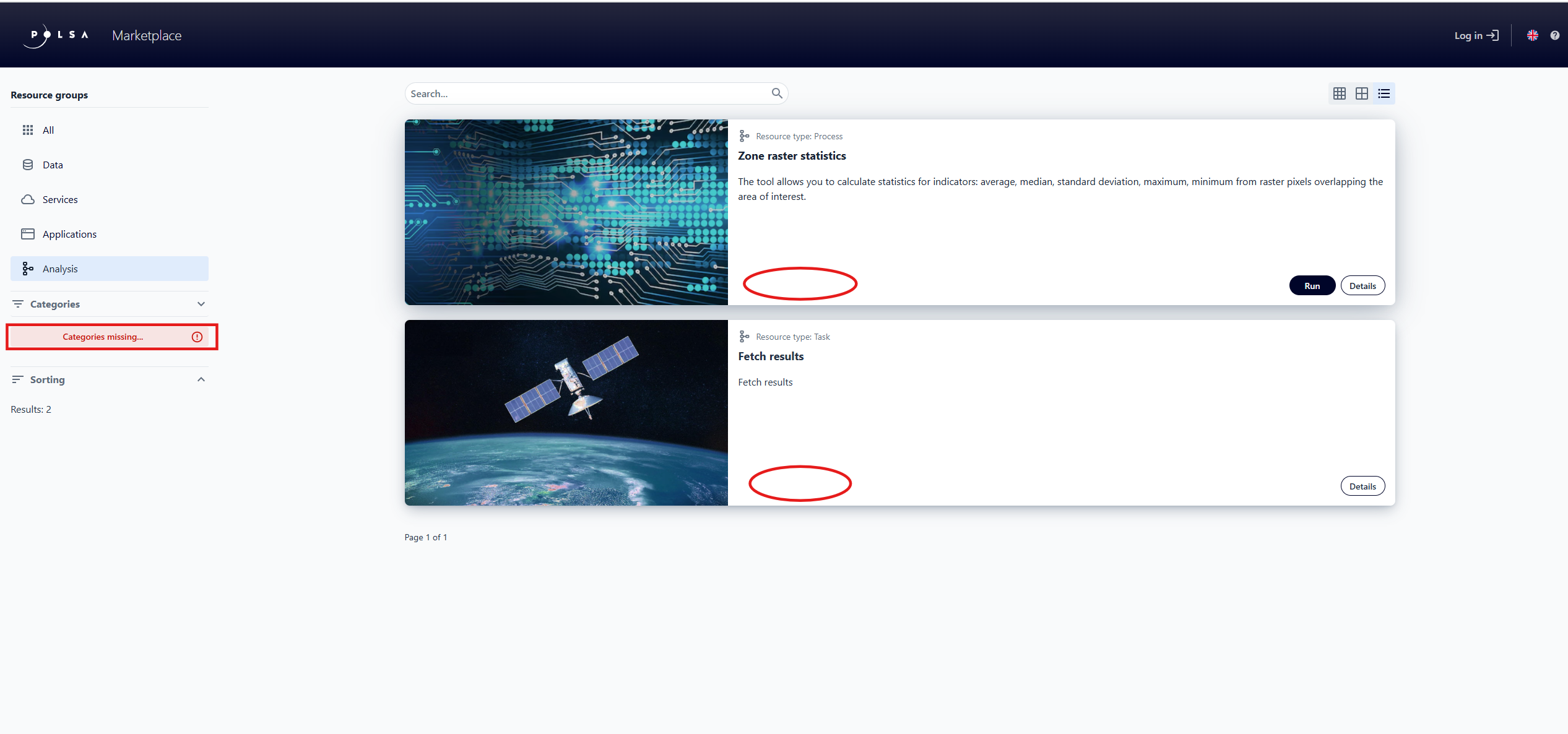Viewport: 1568px width, 734px height.
Task: Switch to large grid view
Action: 1361,93
